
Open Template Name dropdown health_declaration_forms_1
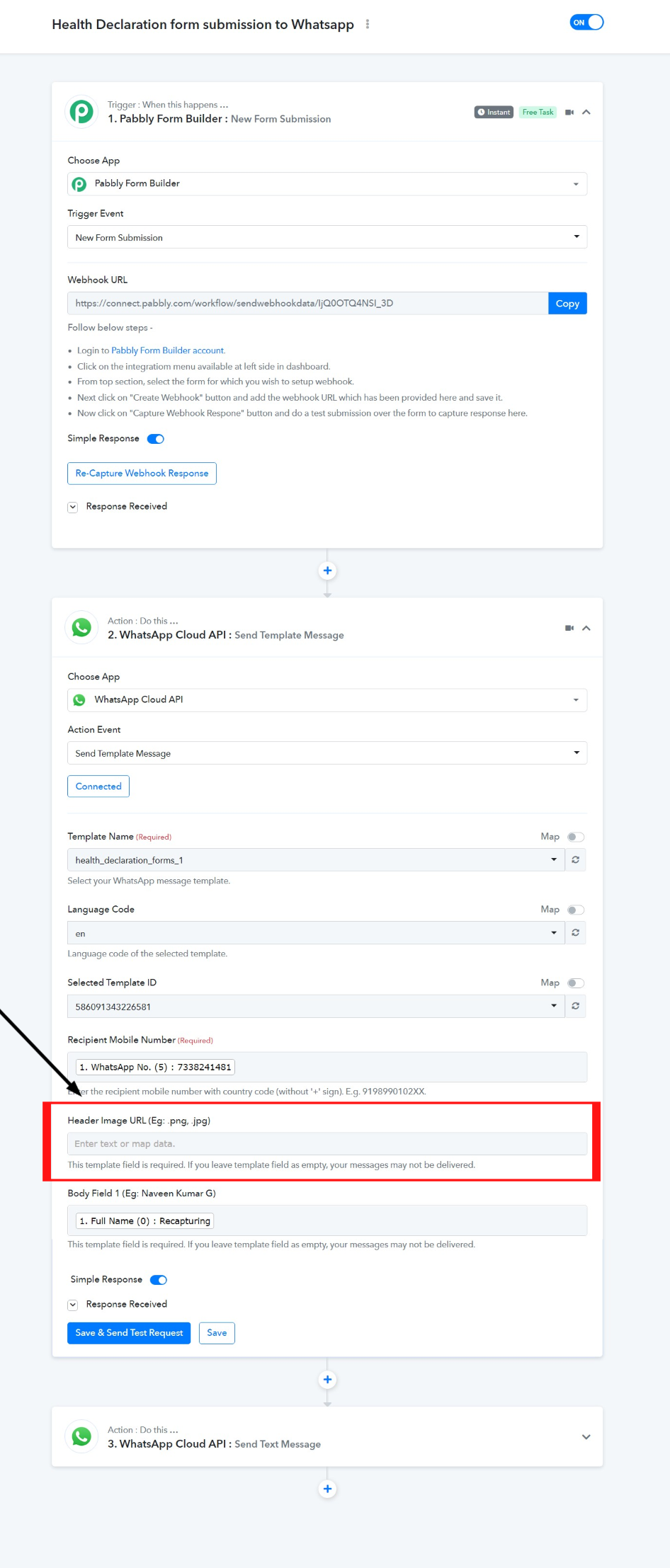tap(316, 860)
